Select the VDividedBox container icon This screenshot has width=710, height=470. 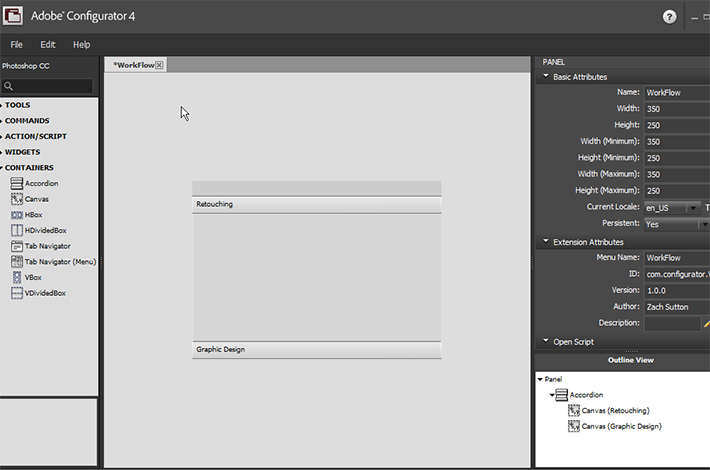(x=17, y=293)
